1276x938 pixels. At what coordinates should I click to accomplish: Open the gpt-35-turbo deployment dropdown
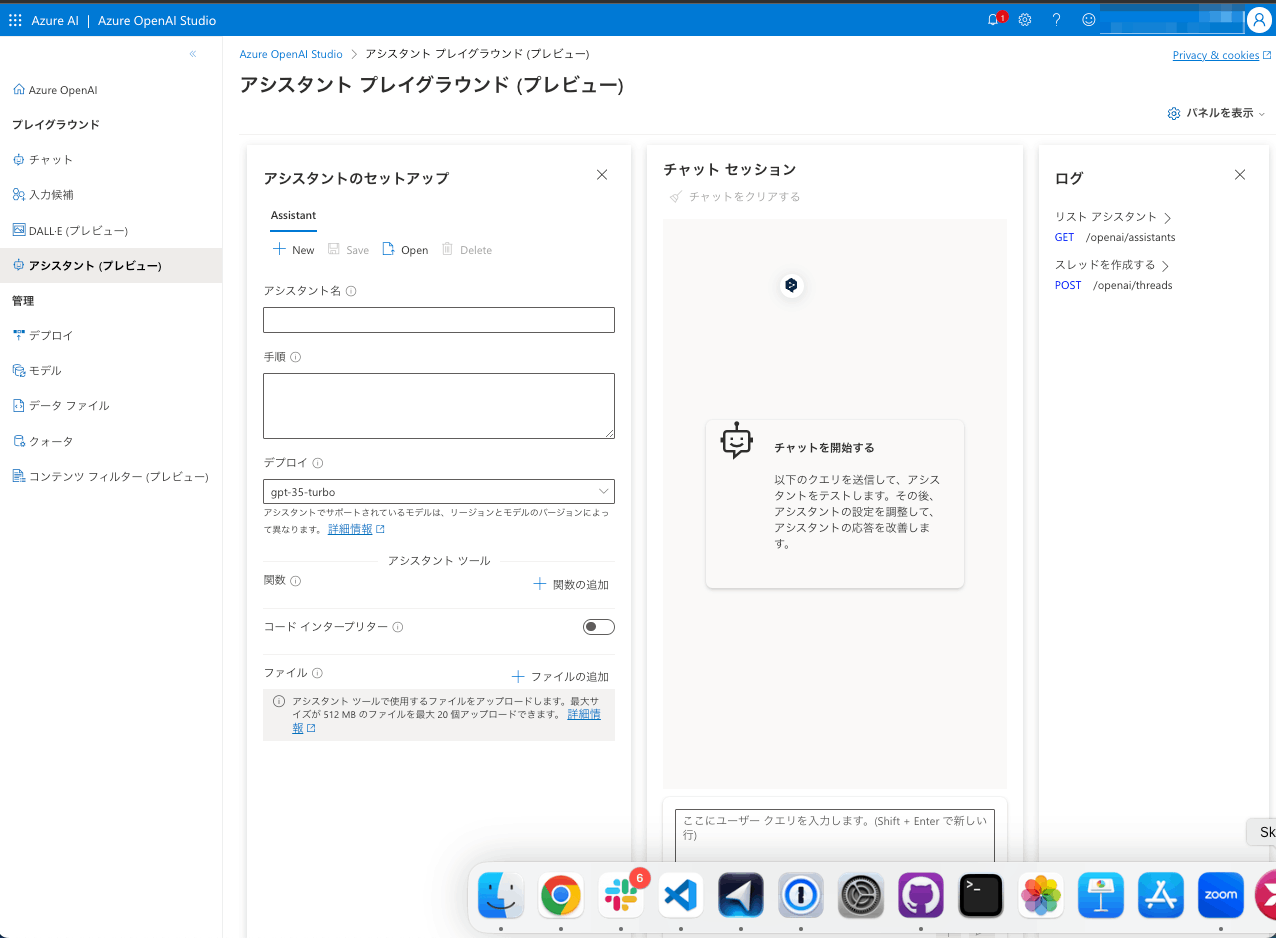[439, 492]
